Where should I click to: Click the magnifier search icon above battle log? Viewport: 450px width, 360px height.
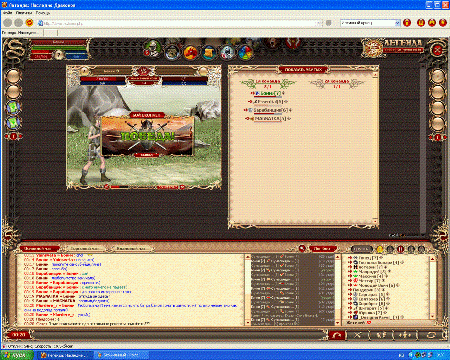coord(302,249)
